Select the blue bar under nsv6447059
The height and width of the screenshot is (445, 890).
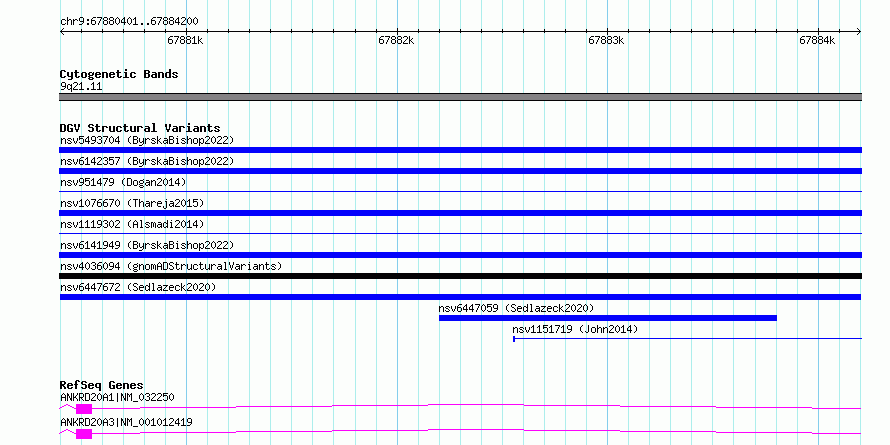click(607, 318)
